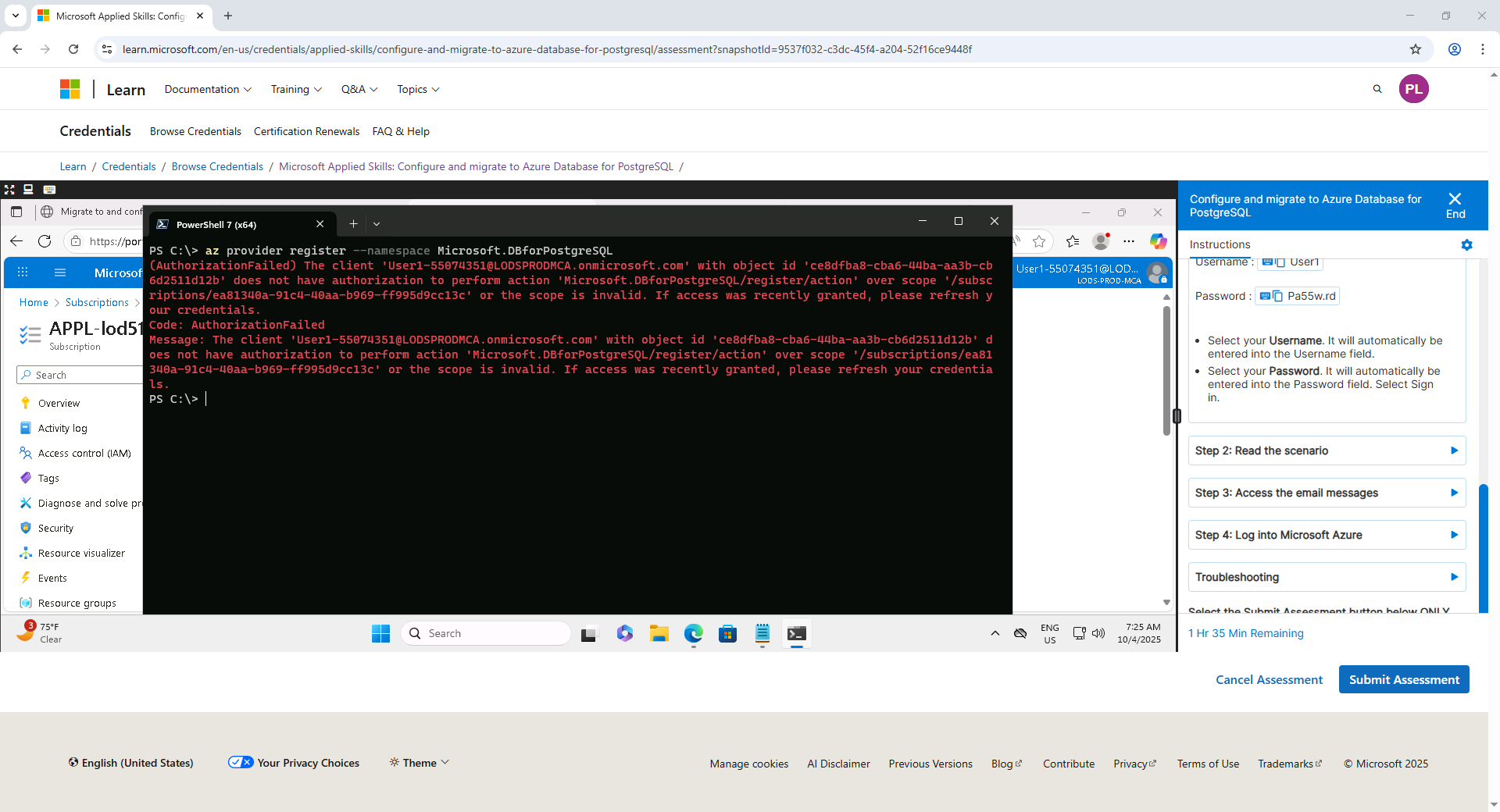Click the Microsoft logo in Learn header
The height and width of the screenshot is (812, 1500).
[70, 89]
